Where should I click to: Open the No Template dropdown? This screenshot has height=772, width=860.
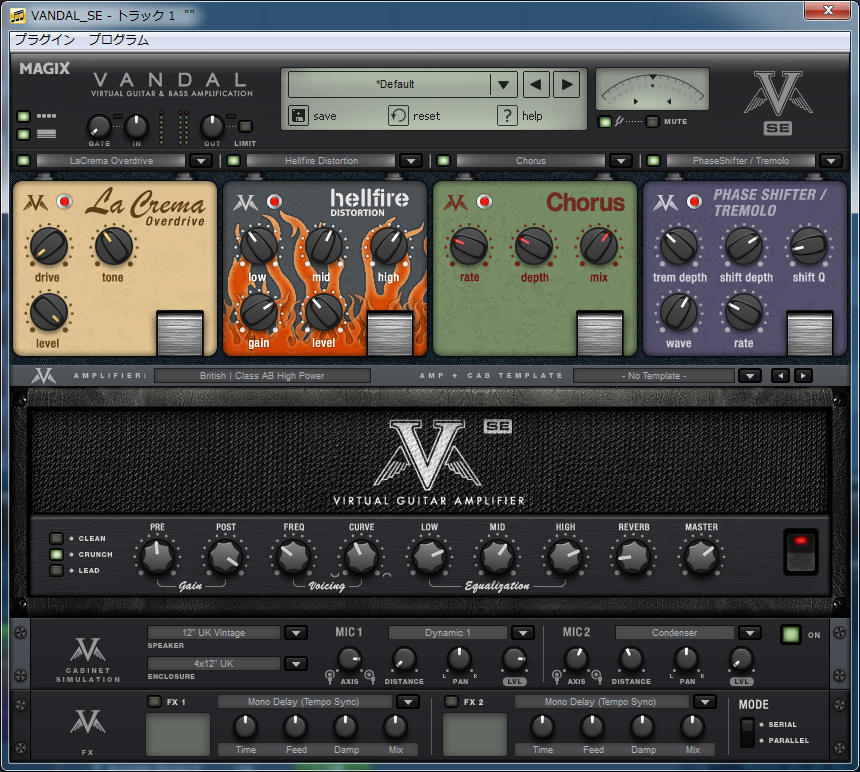pos(750,376)
